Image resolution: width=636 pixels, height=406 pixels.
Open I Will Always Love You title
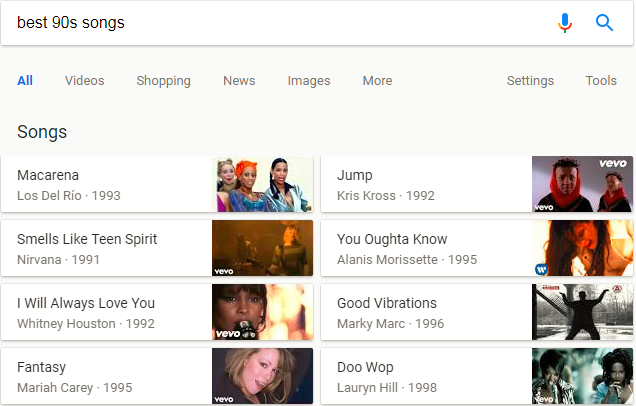[86, 303]
